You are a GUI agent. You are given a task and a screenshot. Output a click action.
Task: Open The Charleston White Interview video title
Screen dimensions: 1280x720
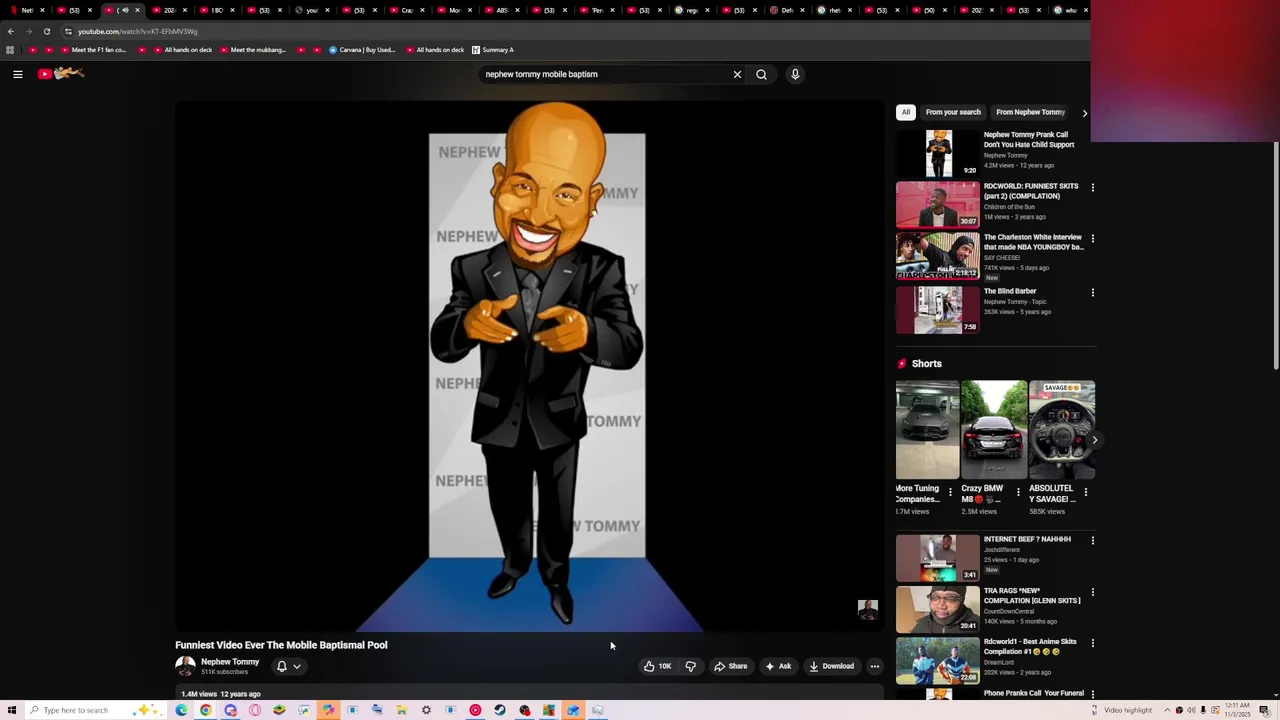(x=1034, y=242)
